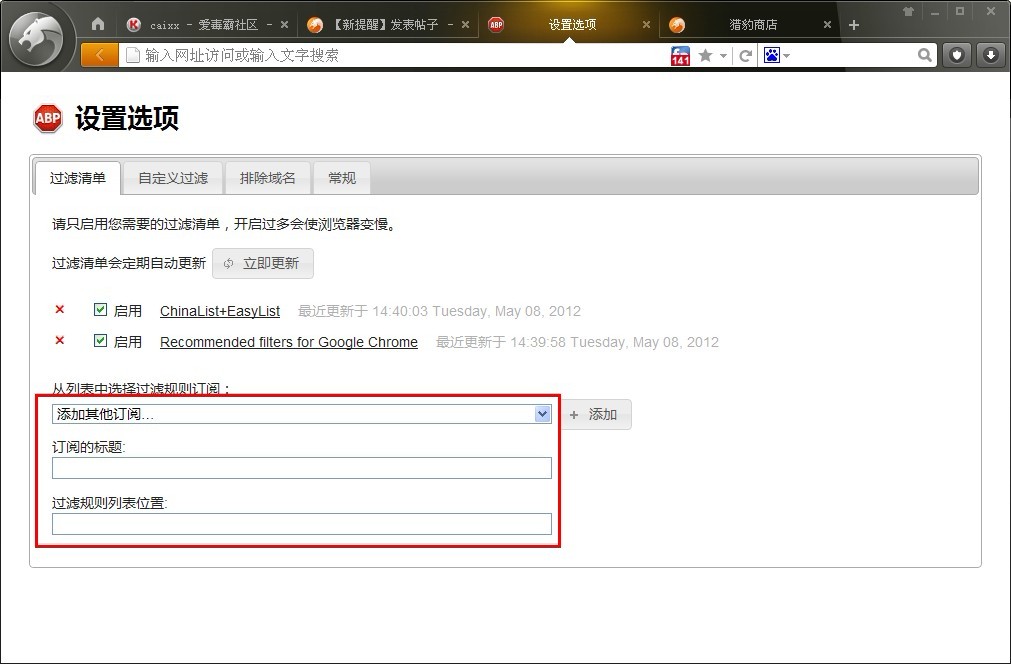Screen dimensions: 1011x664
Task: Expand the bookmark star dropdown arrow
Action: point(723,56)
